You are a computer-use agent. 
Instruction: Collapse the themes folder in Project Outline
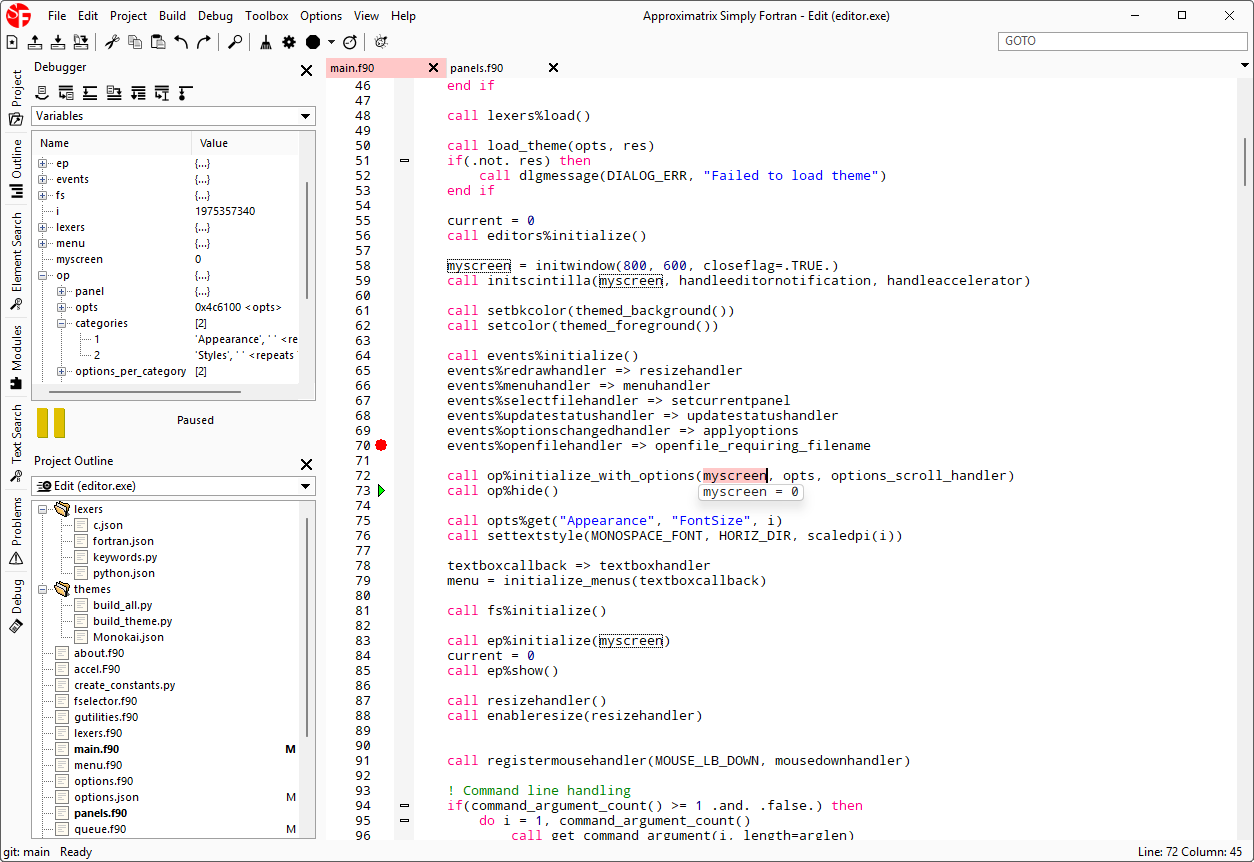coord(43,589)
